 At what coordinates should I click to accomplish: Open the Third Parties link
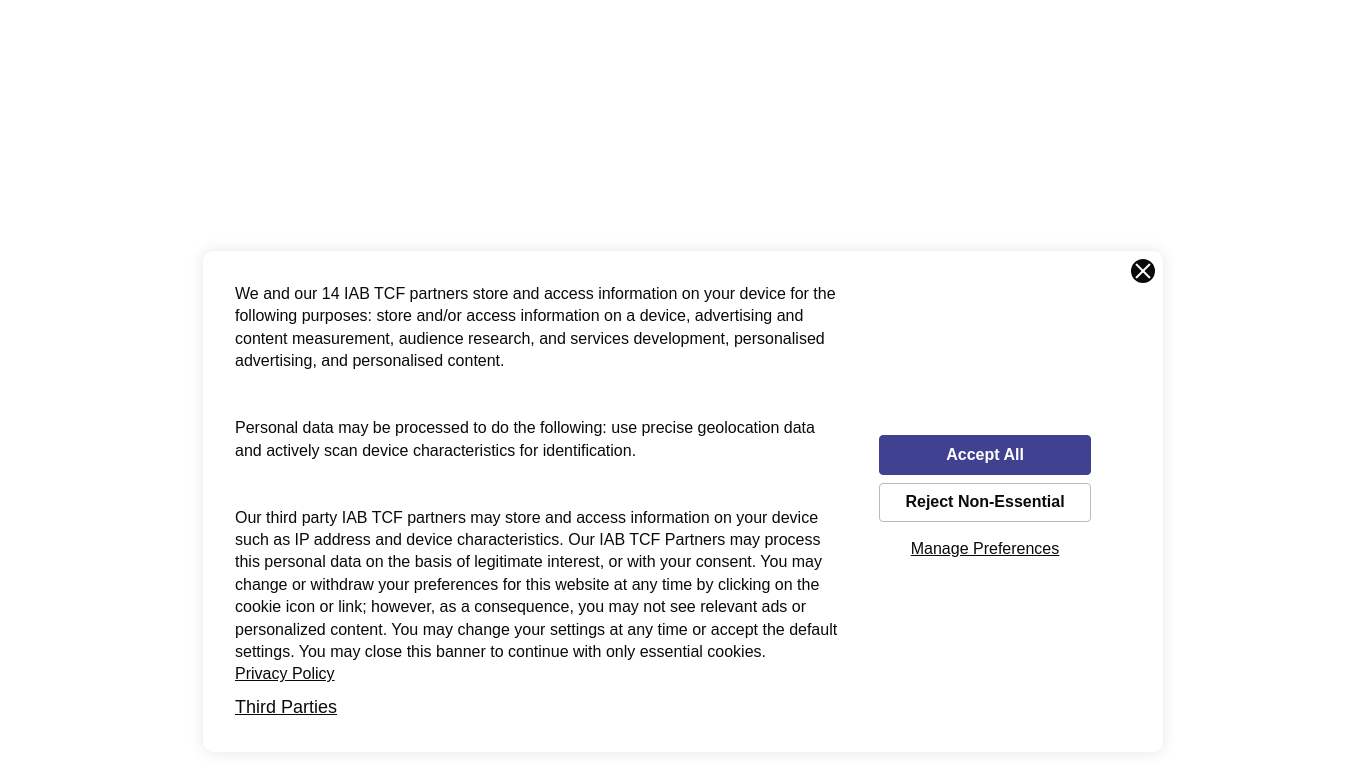coord(286,707)
